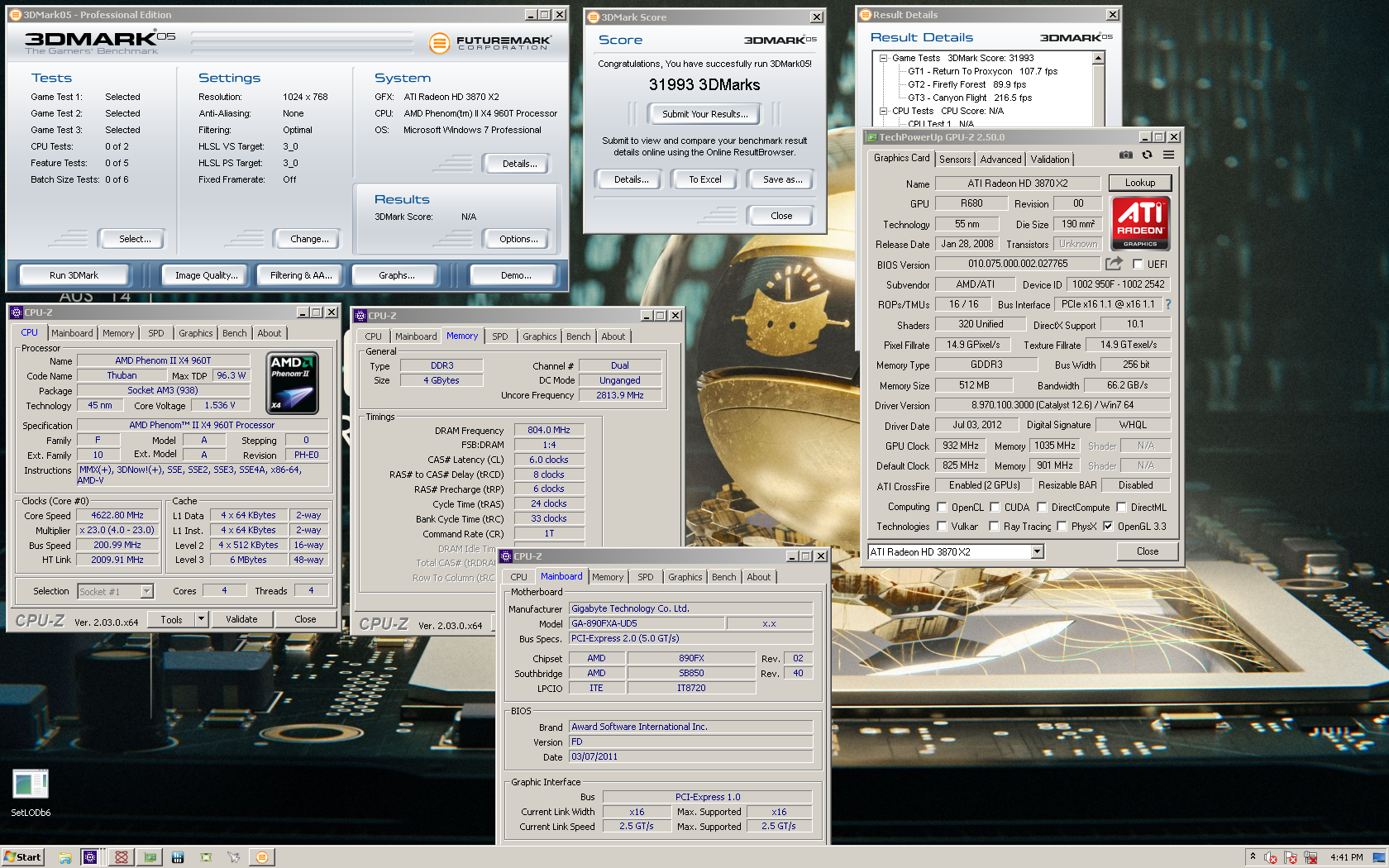
Task: Click the network disconnected tray icon
Action: pos(1310,858)
